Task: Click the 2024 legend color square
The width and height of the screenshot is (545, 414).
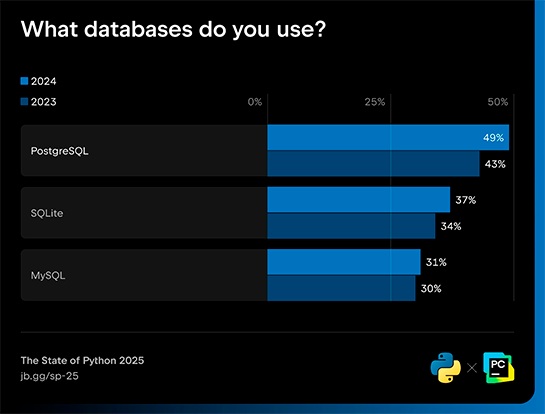Action: (x=24, y=81)
